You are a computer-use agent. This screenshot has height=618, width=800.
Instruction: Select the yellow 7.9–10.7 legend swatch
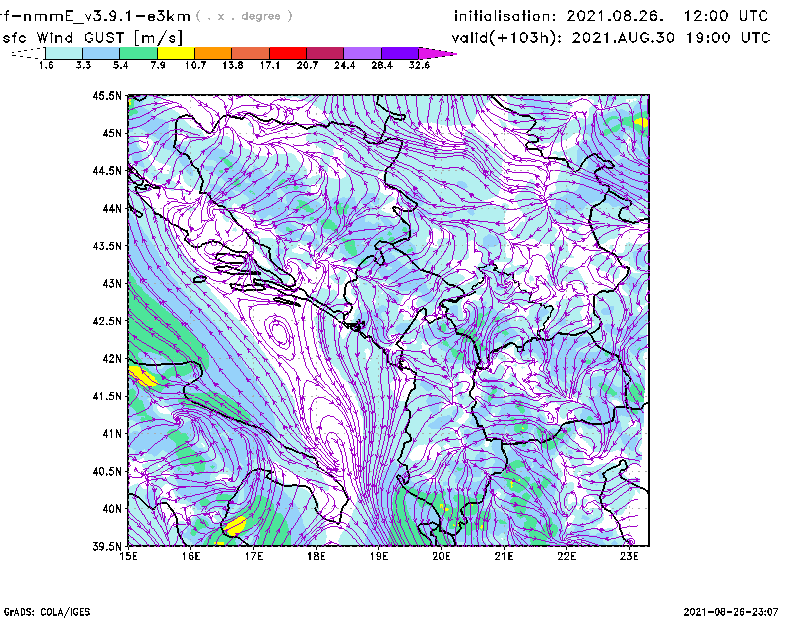pyautogui.click(x=176, y=53)
